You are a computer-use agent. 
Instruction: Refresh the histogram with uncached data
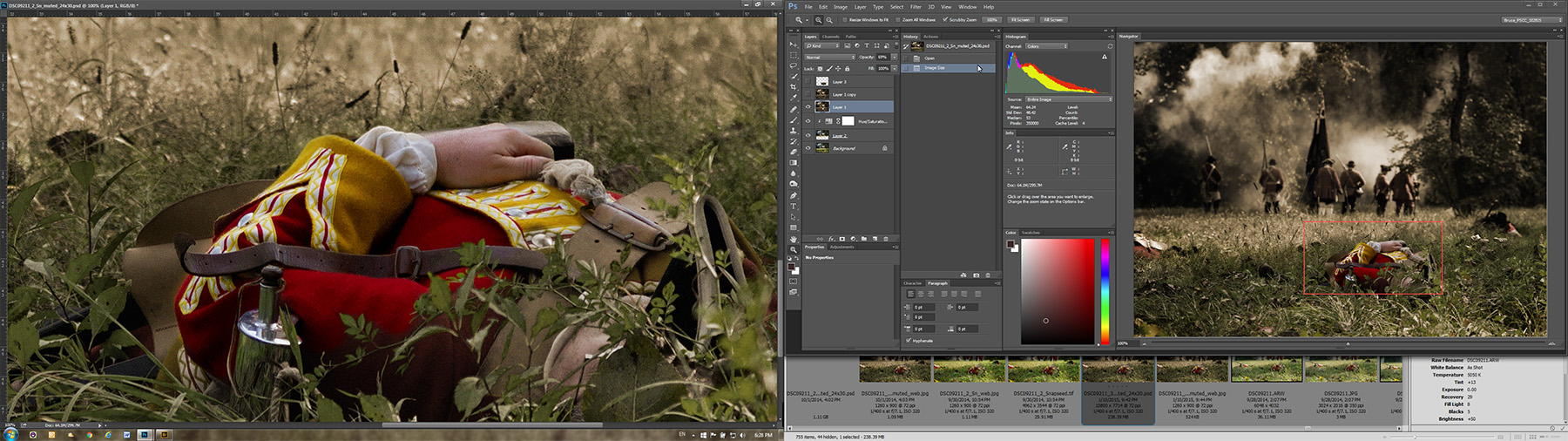1110,46
